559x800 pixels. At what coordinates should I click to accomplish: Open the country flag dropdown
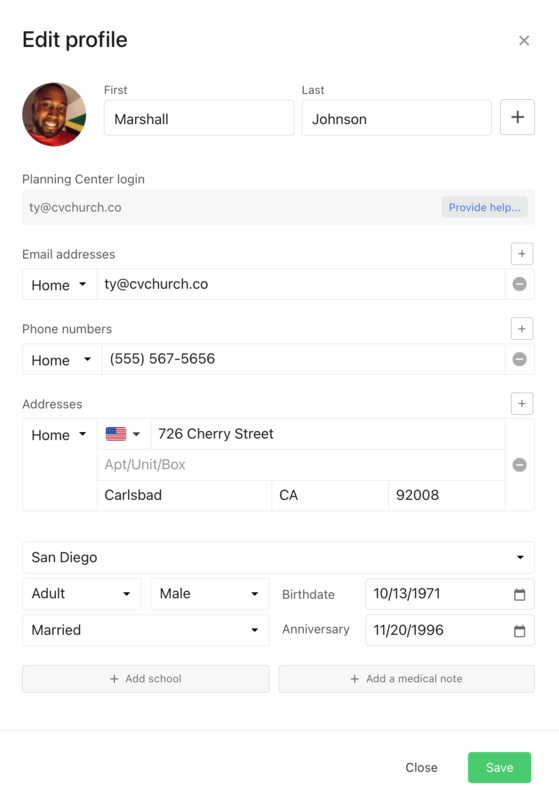point(124,434)
